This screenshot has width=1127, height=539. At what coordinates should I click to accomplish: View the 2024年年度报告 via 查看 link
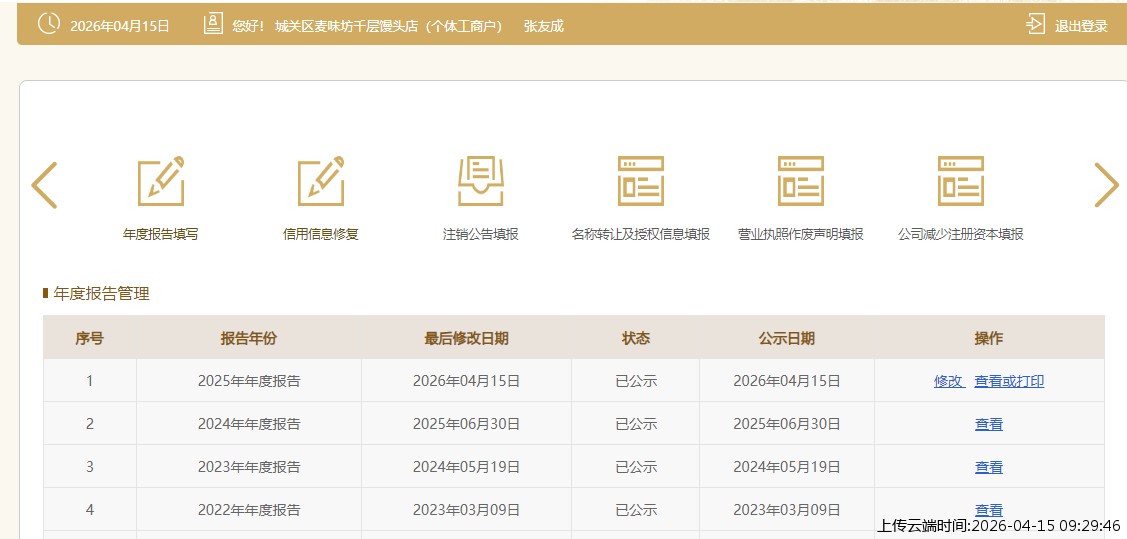pos(989,424)
